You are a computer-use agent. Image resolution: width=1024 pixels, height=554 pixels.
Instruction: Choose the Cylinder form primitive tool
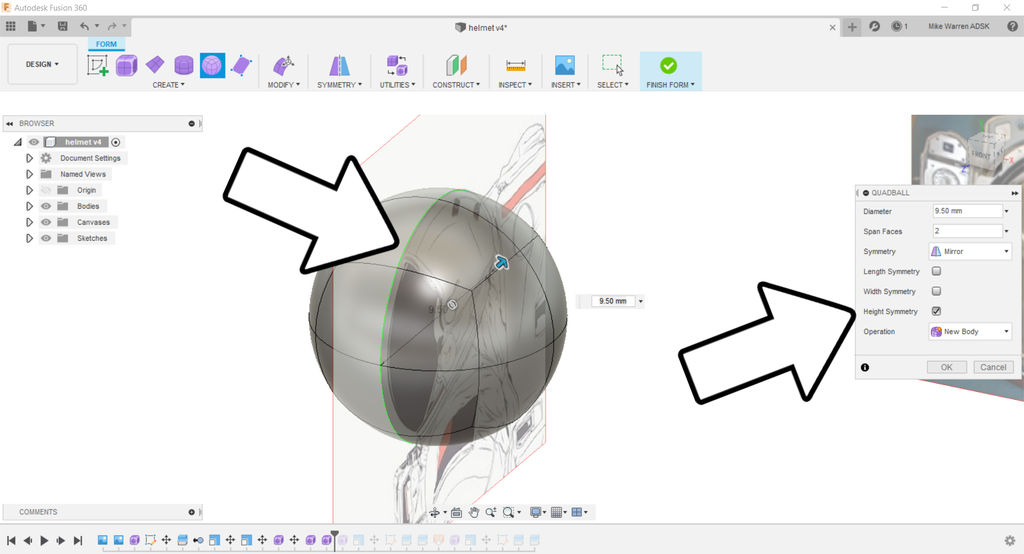tap(184, 65)
